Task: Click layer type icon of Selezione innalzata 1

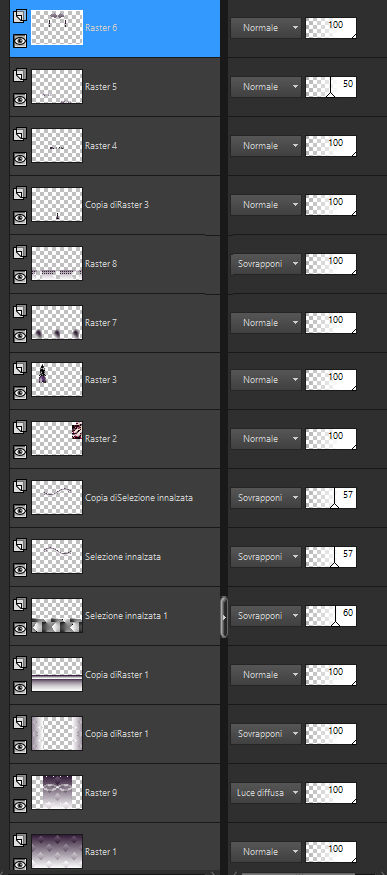Action: point(20,604)
